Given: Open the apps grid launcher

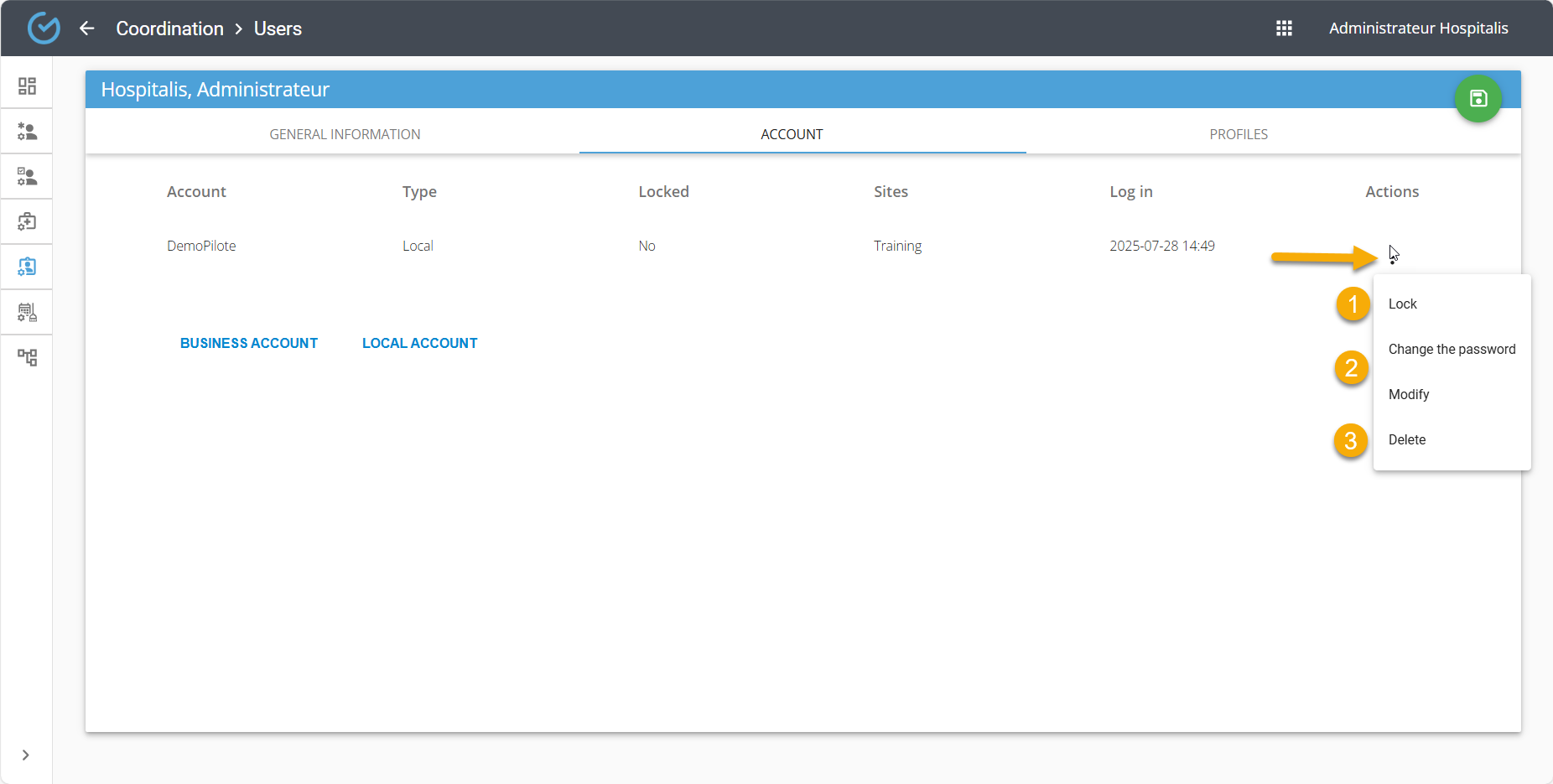Looking at the screenshot, I should pyautogui.click(x=1284, y=29).
